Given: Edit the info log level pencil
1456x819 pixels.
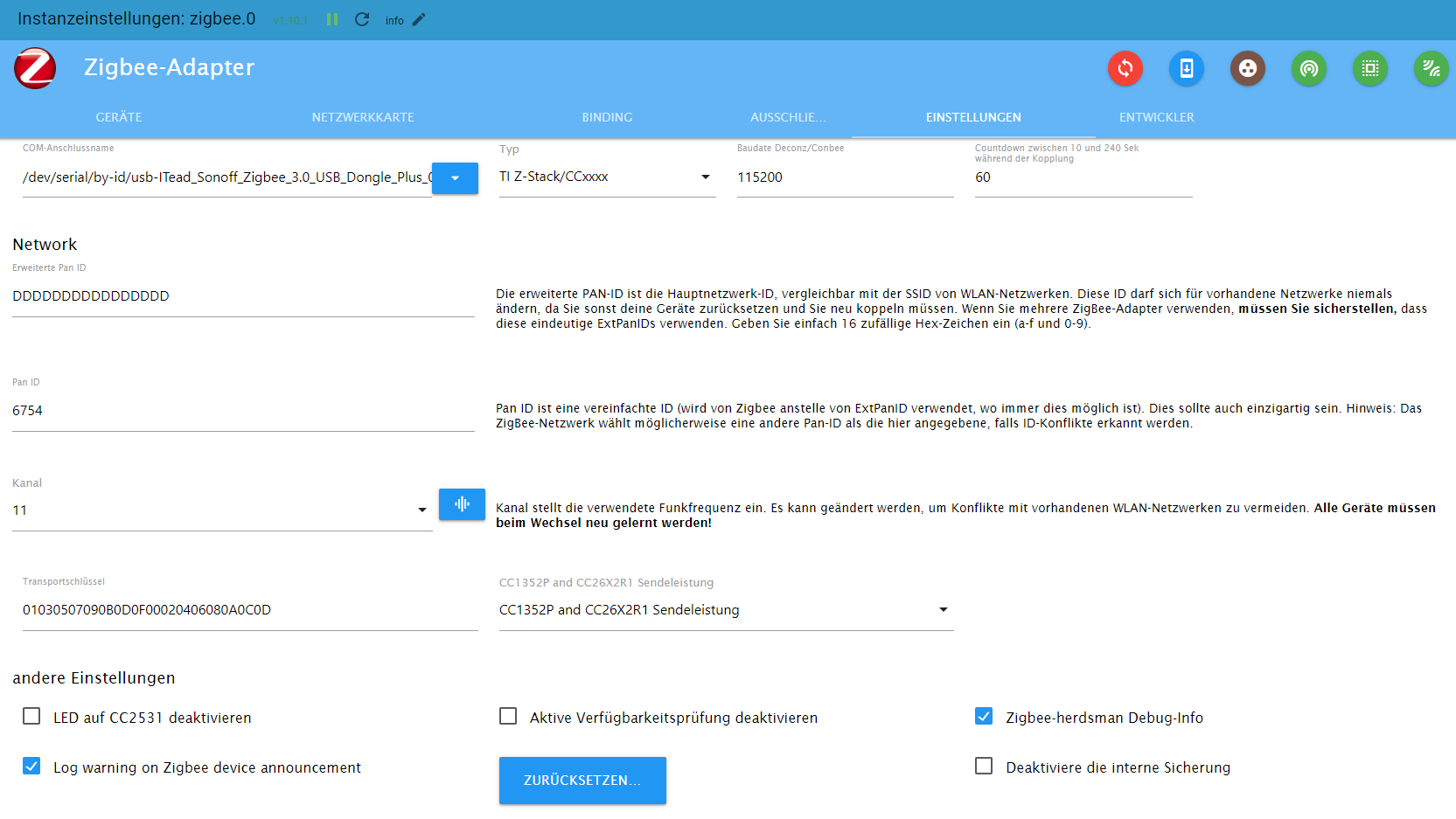Looking at the screenshot, I should click(419, 19).
